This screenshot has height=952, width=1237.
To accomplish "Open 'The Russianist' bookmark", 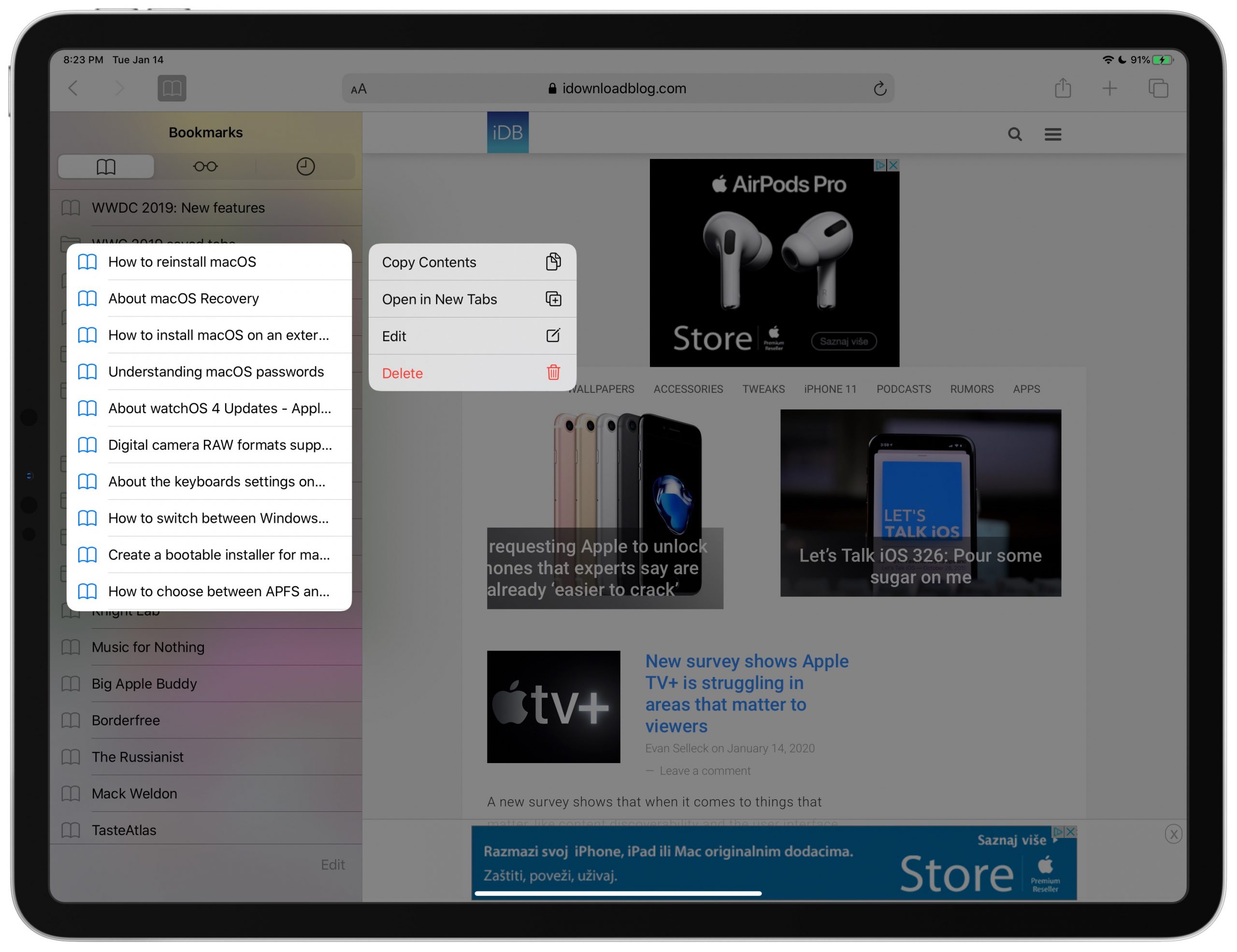I will pyautogui.click(x=206, y=757).
